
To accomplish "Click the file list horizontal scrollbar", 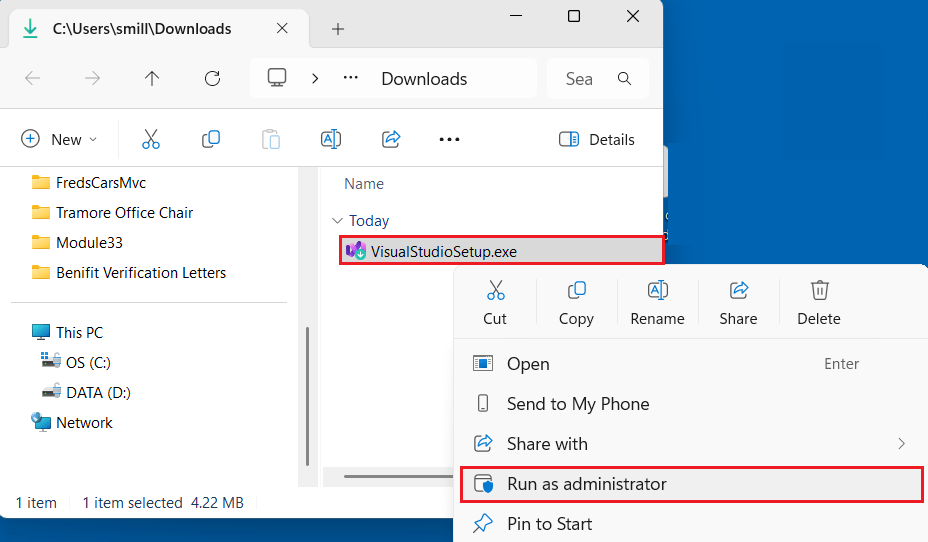I will [398, 476].
